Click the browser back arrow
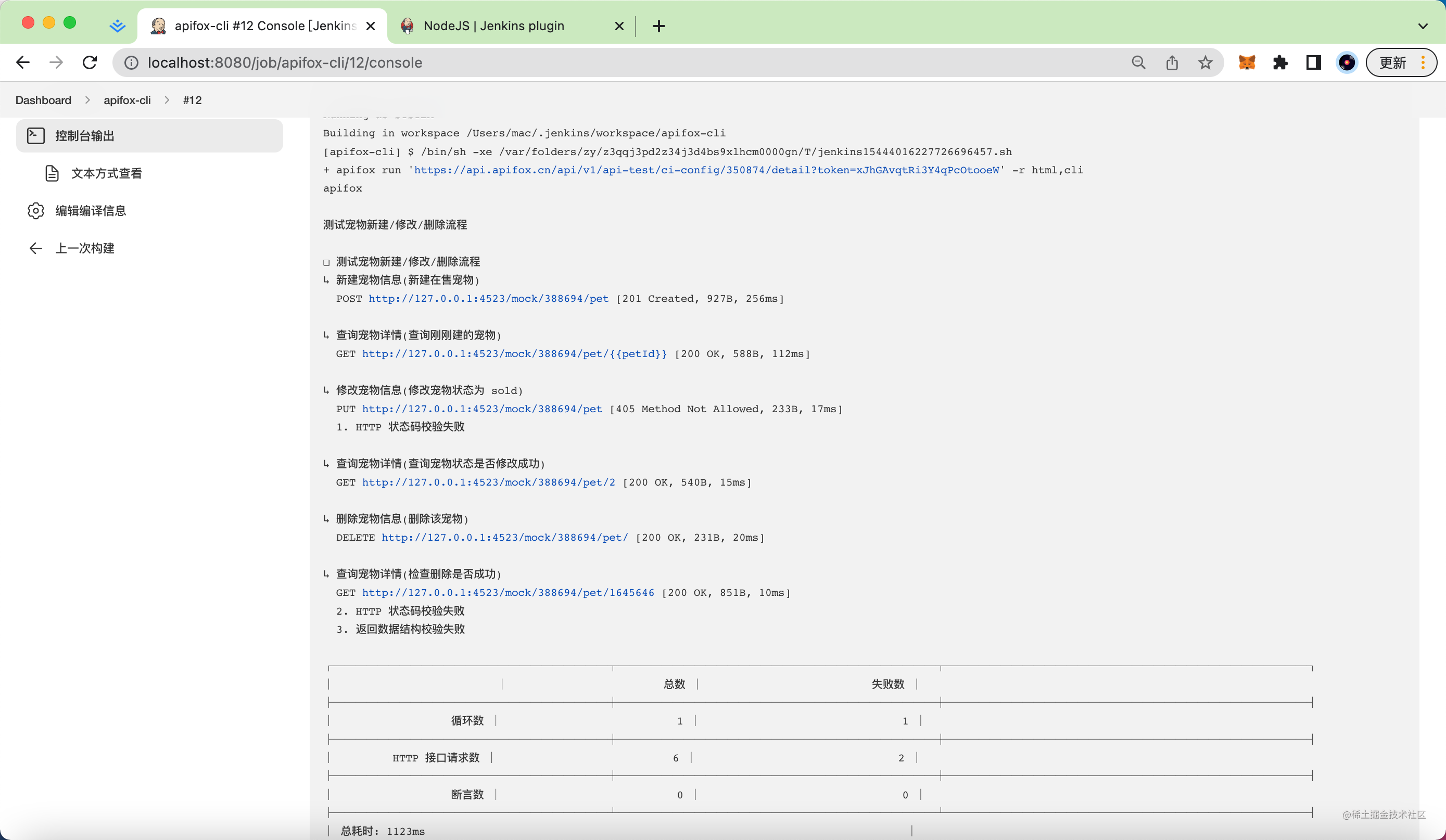This screenshot has width=1446, height=840. (x=23, y=62)
